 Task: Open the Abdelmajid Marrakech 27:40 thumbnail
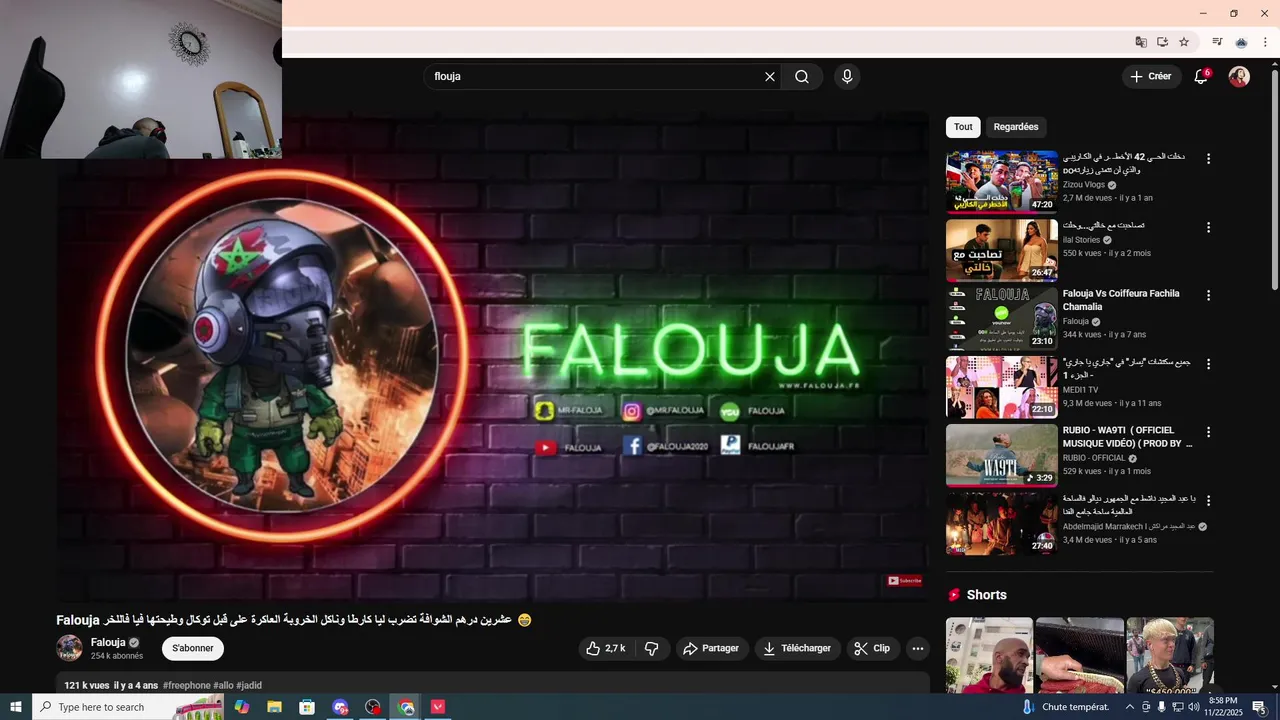point(1002,523)
